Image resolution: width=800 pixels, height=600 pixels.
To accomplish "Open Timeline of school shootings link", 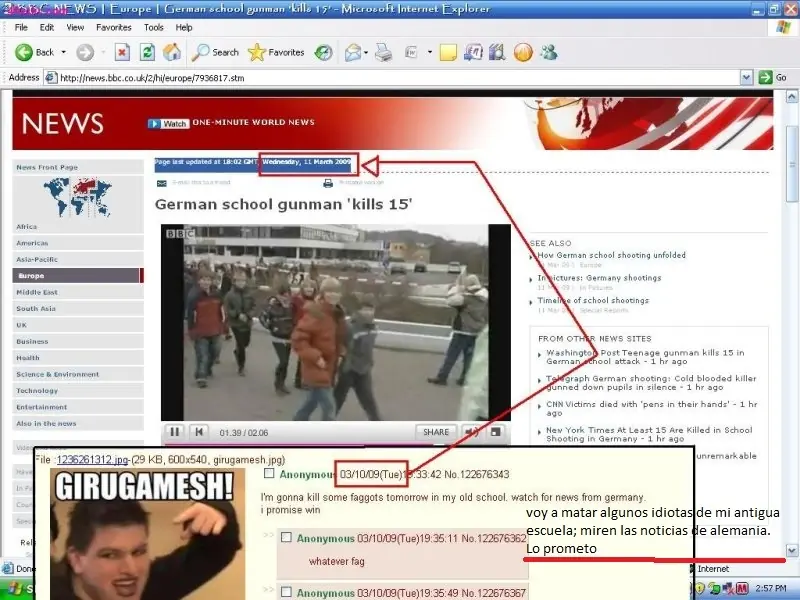I will pyautogui.click(x=593, y=301).
